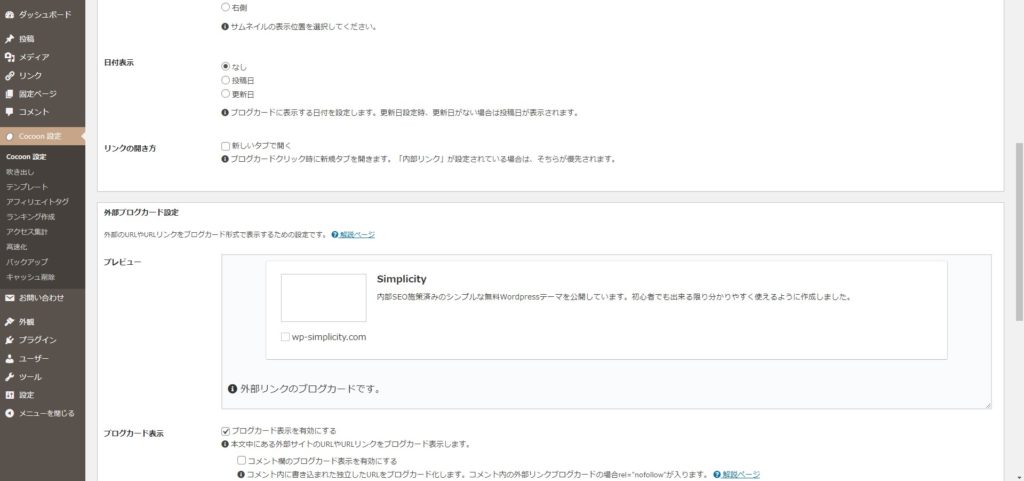Select the なし date display radio

click(x=225, y=67)
